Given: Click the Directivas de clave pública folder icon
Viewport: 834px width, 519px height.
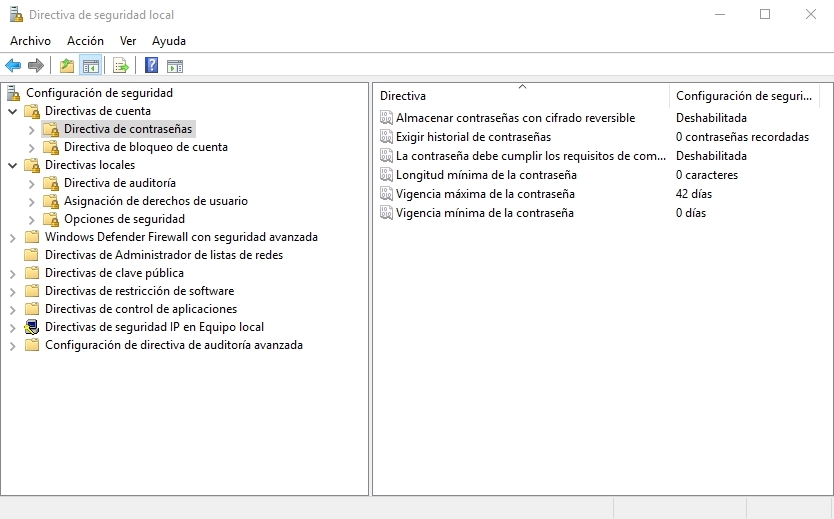Looking at the screenshot, I should 32,273.
